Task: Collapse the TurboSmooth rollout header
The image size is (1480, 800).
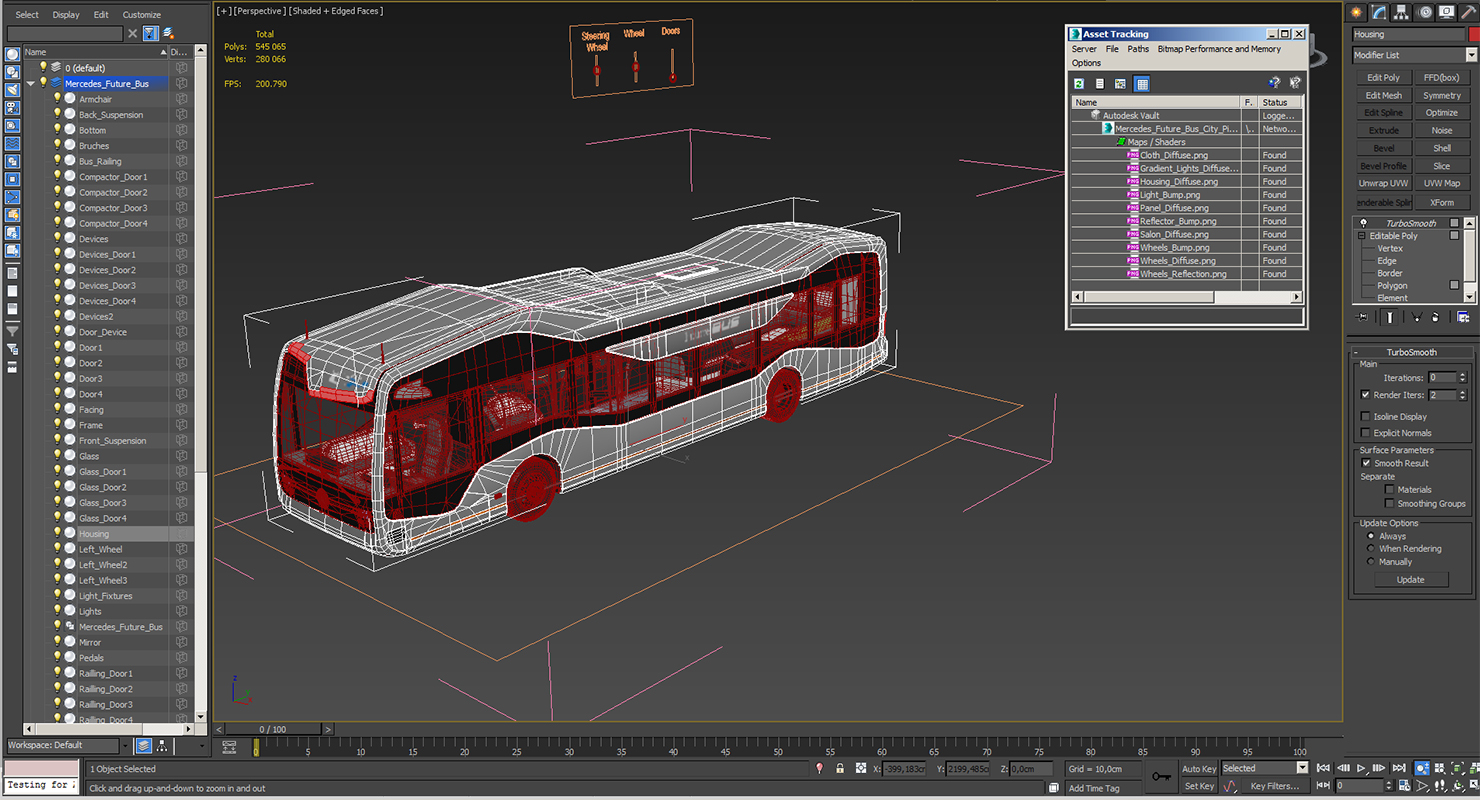Action: coord(1411,352)
